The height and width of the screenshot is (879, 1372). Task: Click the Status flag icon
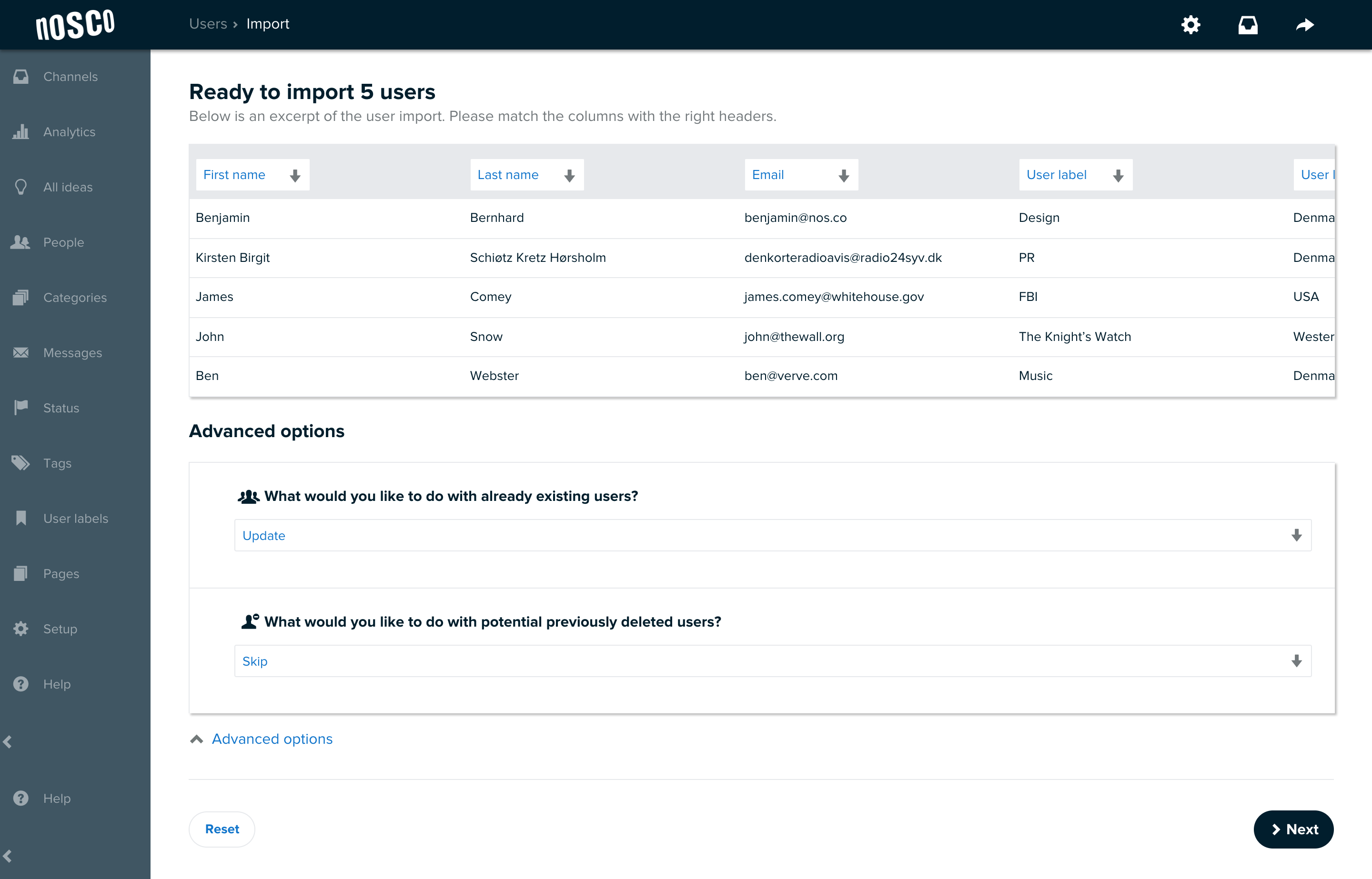[21, 408]
